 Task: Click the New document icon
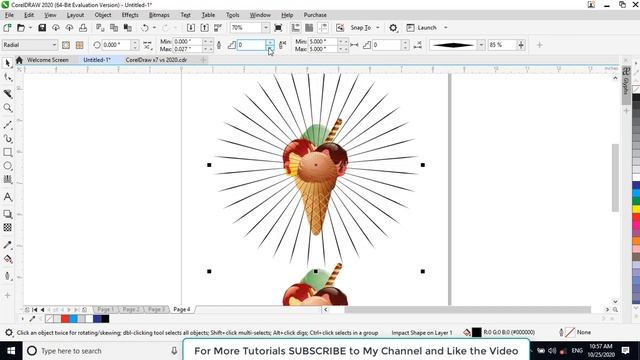pos(7,28)
